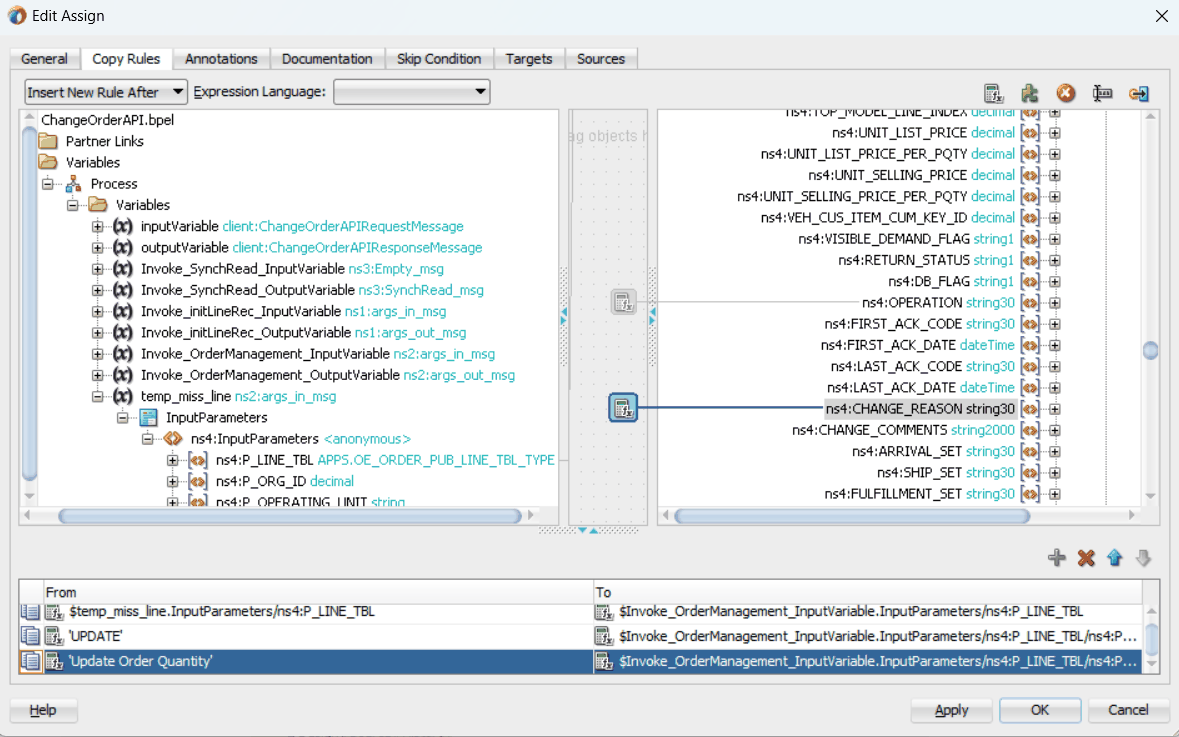Click the right target tree horizontal scrollbar

(851, 516)
